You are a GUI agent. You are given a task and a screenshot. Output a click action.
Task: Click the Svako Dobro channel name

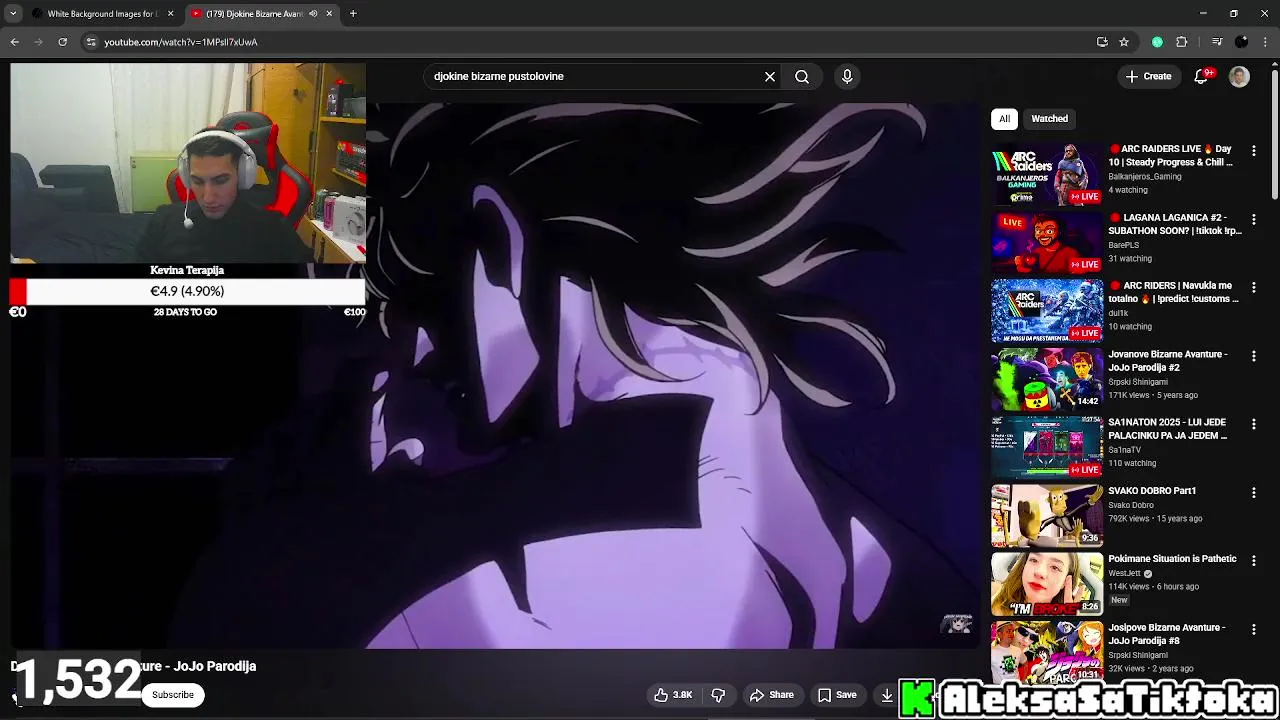tap(1131, 505)
